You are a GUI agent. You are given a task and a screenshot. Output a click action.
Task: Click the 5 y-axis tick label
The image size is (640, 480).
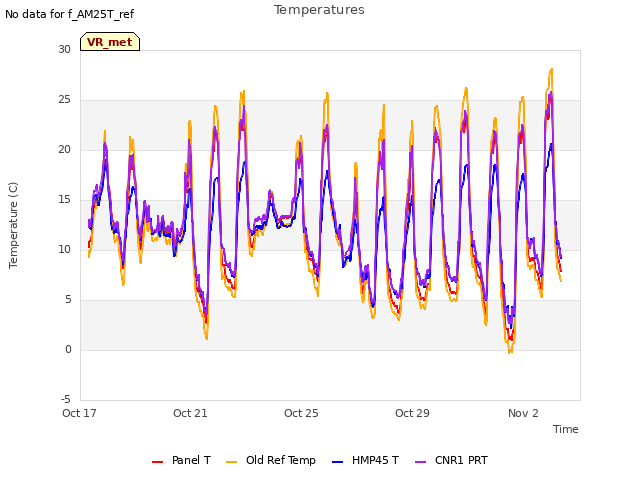68,300
